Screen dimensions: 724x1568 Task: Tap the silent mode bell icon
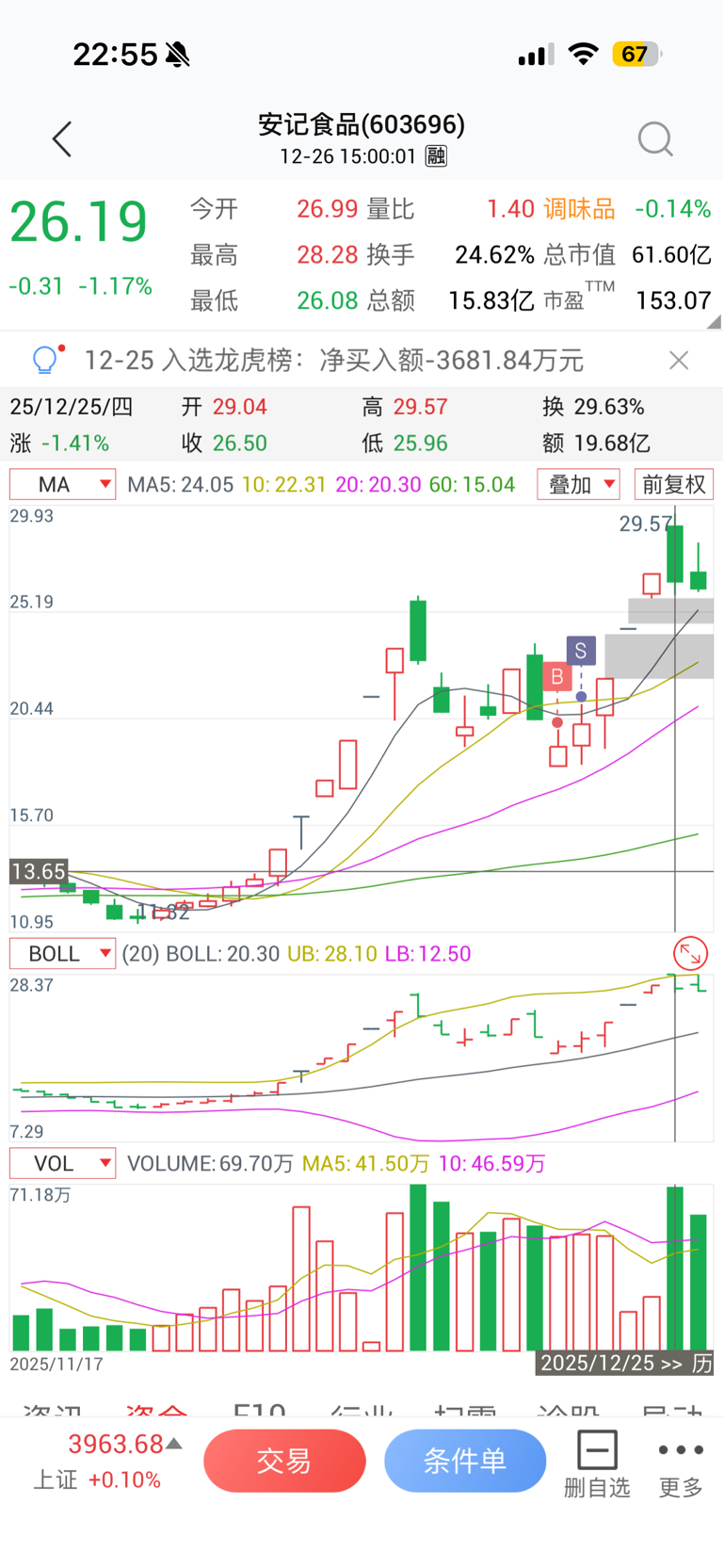coord(178,55)
